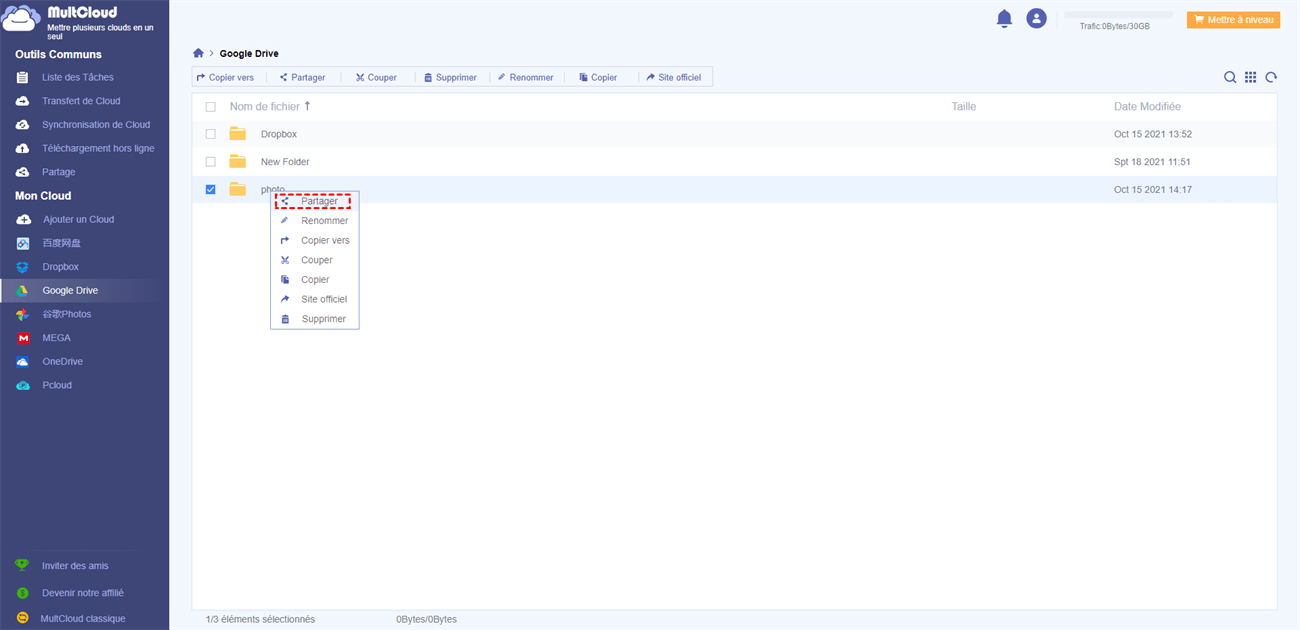This screenshot has height=630, width=1300.
Task: Click Copier in toolbar
Action: click(598, 77)
